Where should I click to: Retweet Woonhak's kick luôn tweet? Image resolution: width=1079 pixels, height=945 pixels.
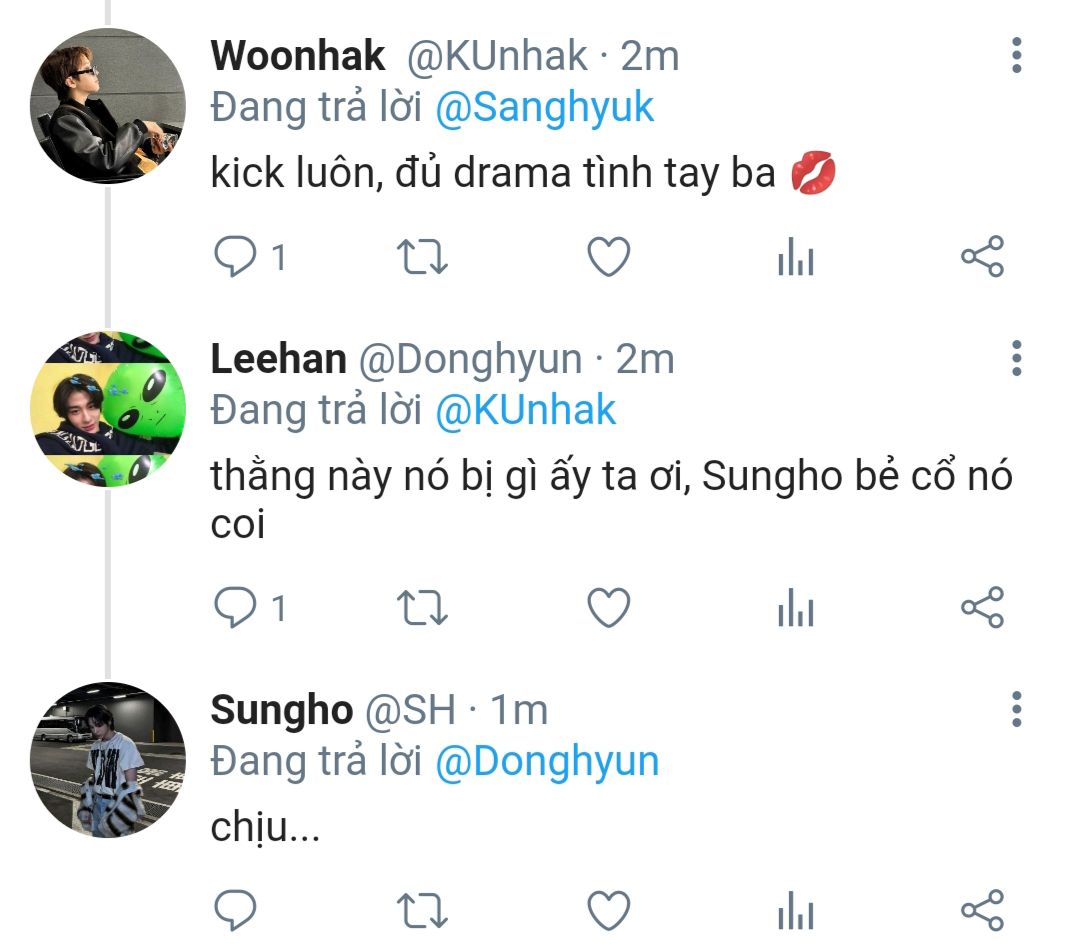click(422, 258)
